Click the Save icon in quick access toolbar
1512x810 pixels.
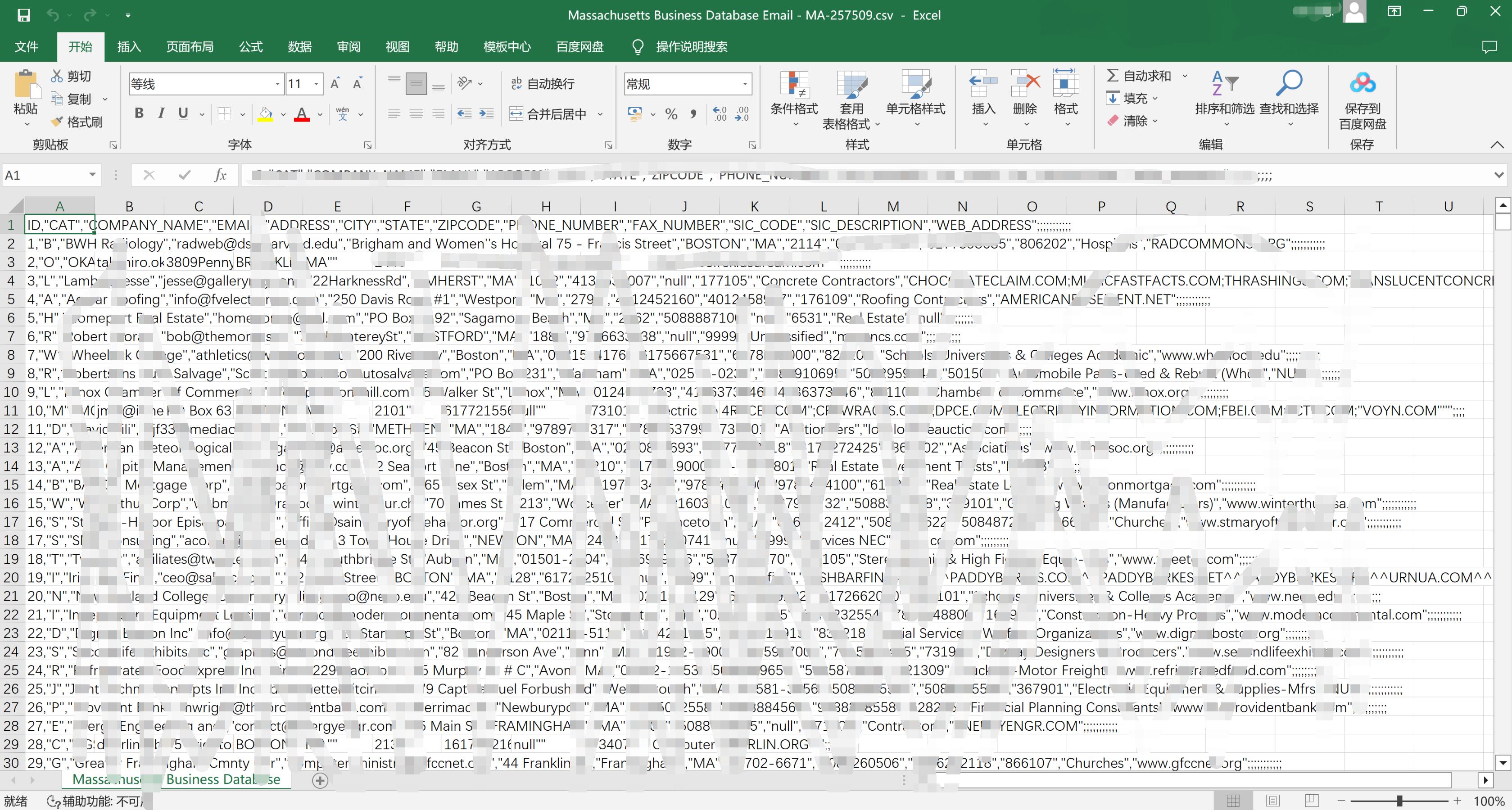pyautogui.click(x=23, y=15)
